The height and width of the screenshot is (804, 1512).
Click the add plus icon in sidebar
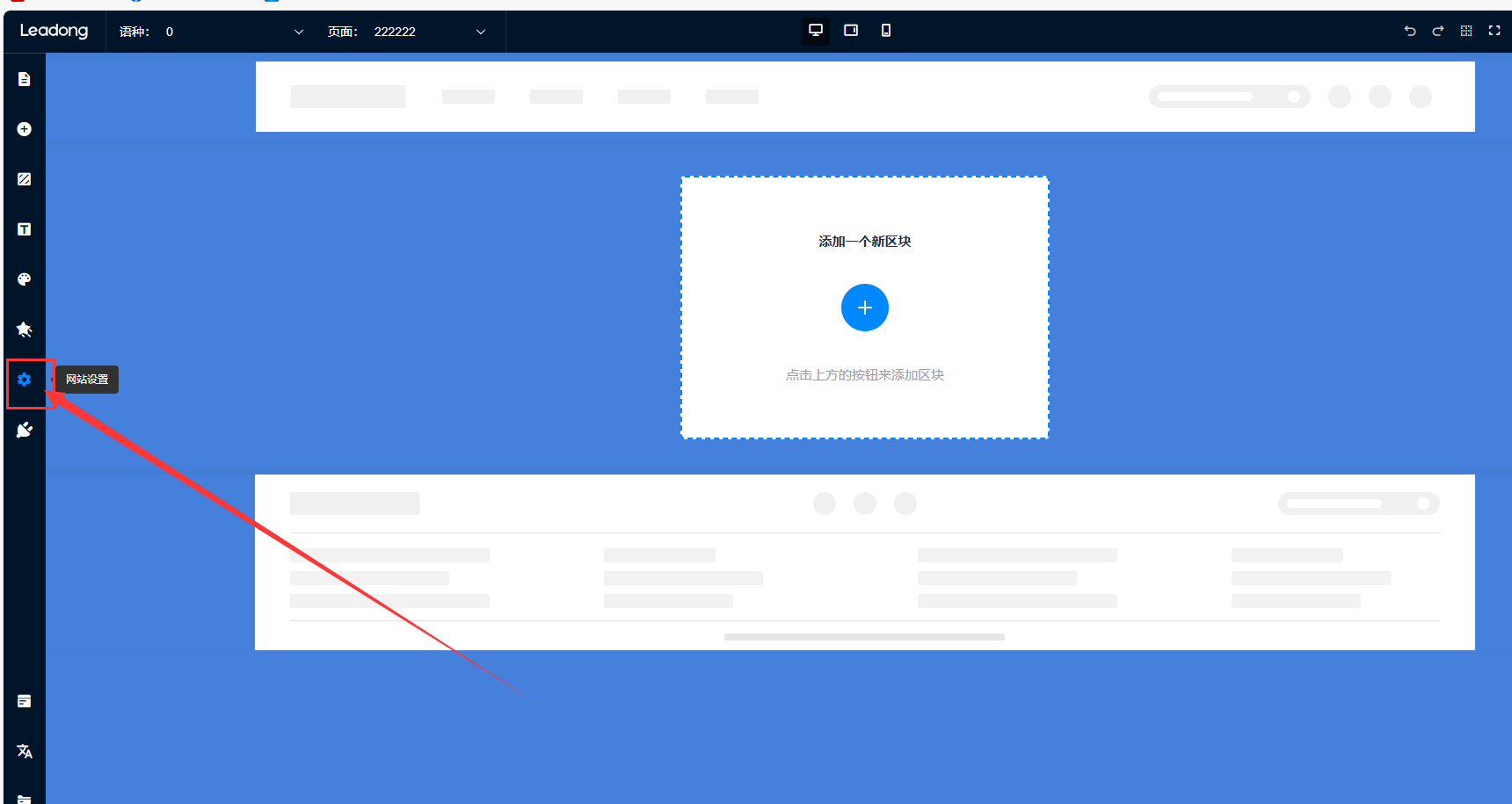[x=25, y=129]
